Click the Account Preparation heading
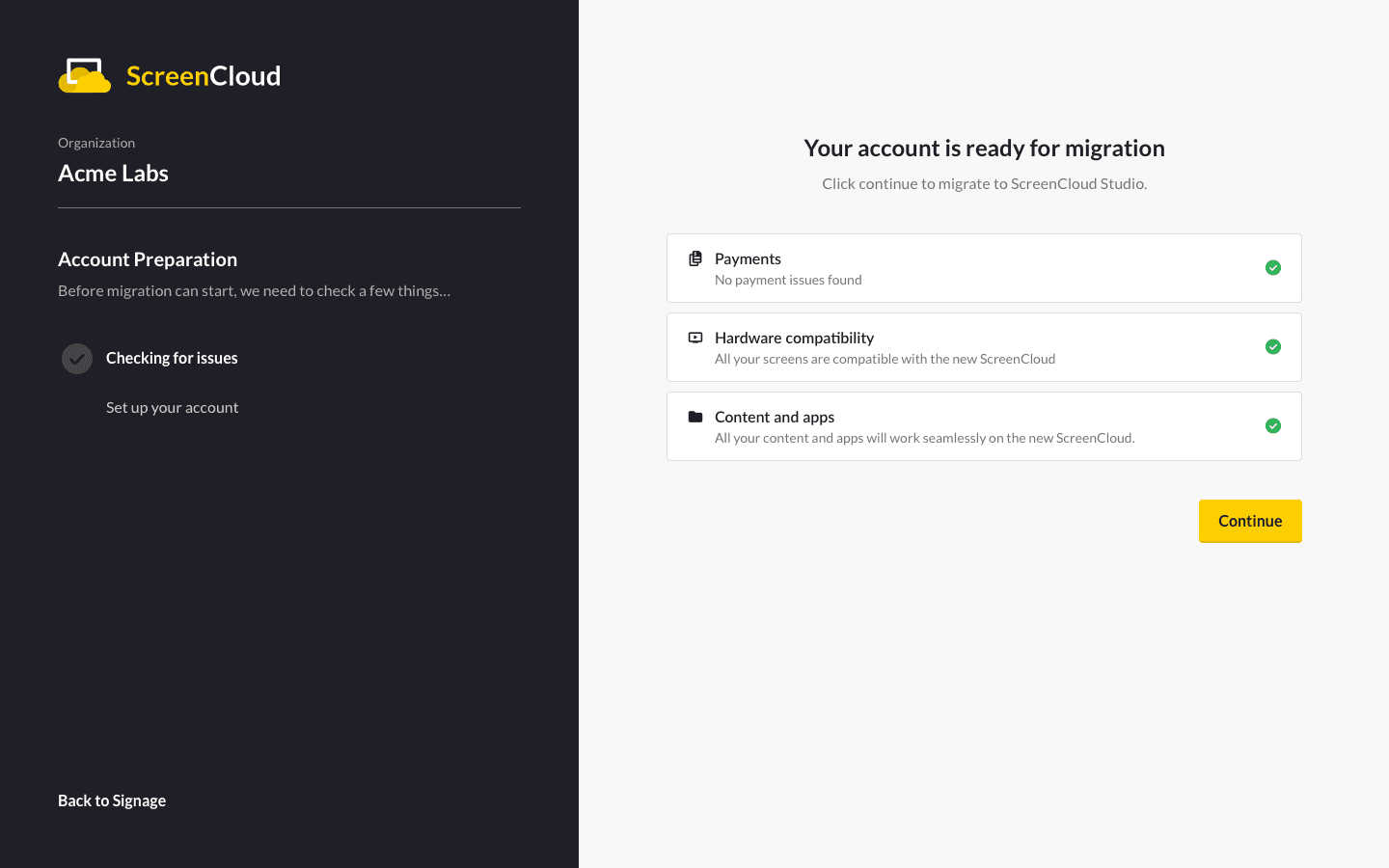Image resolution: width=1389 pixels, height=868 pixels. 148,259
